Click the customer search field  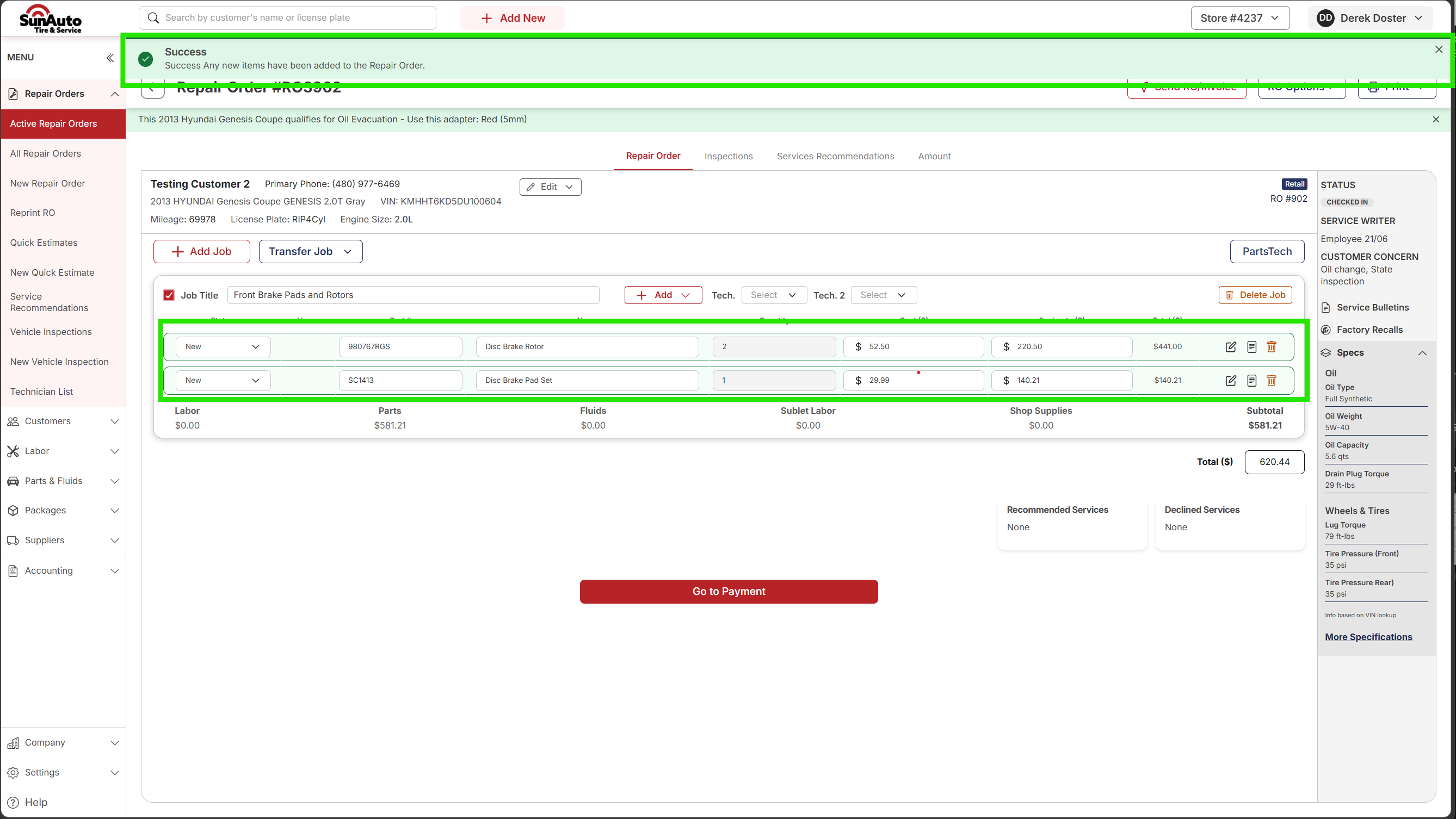287,18
